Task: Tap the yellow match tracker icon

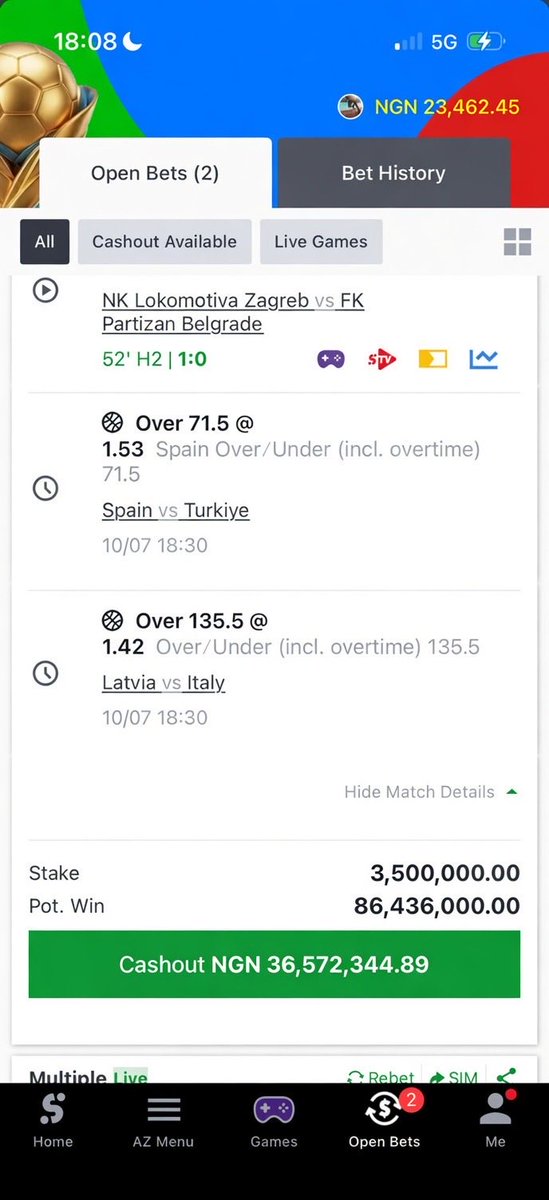Action: point(432,358)
